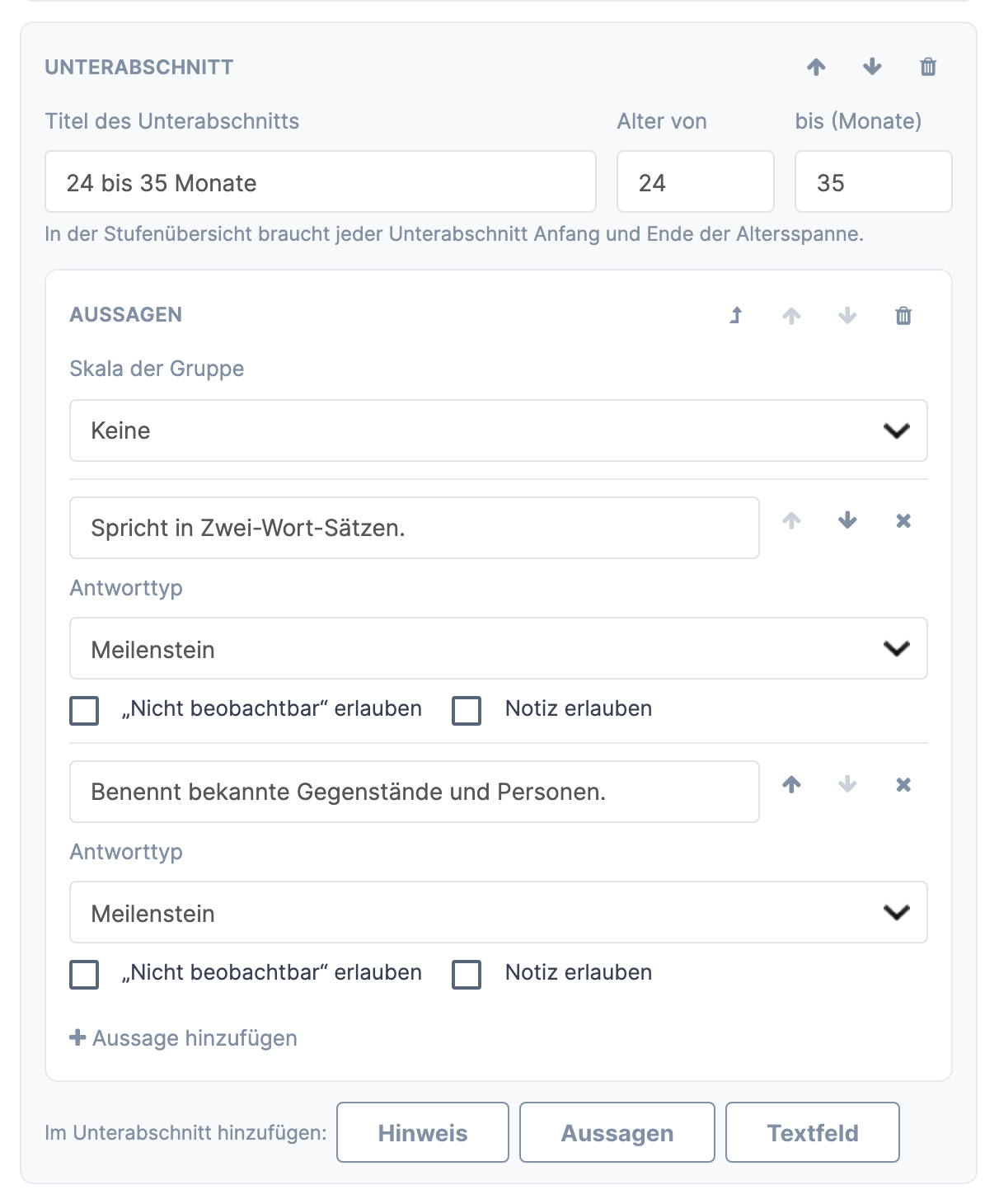Add a Textfeld to the Unterabschnitt
The image size is (999, 1204).
[813, 1132]
